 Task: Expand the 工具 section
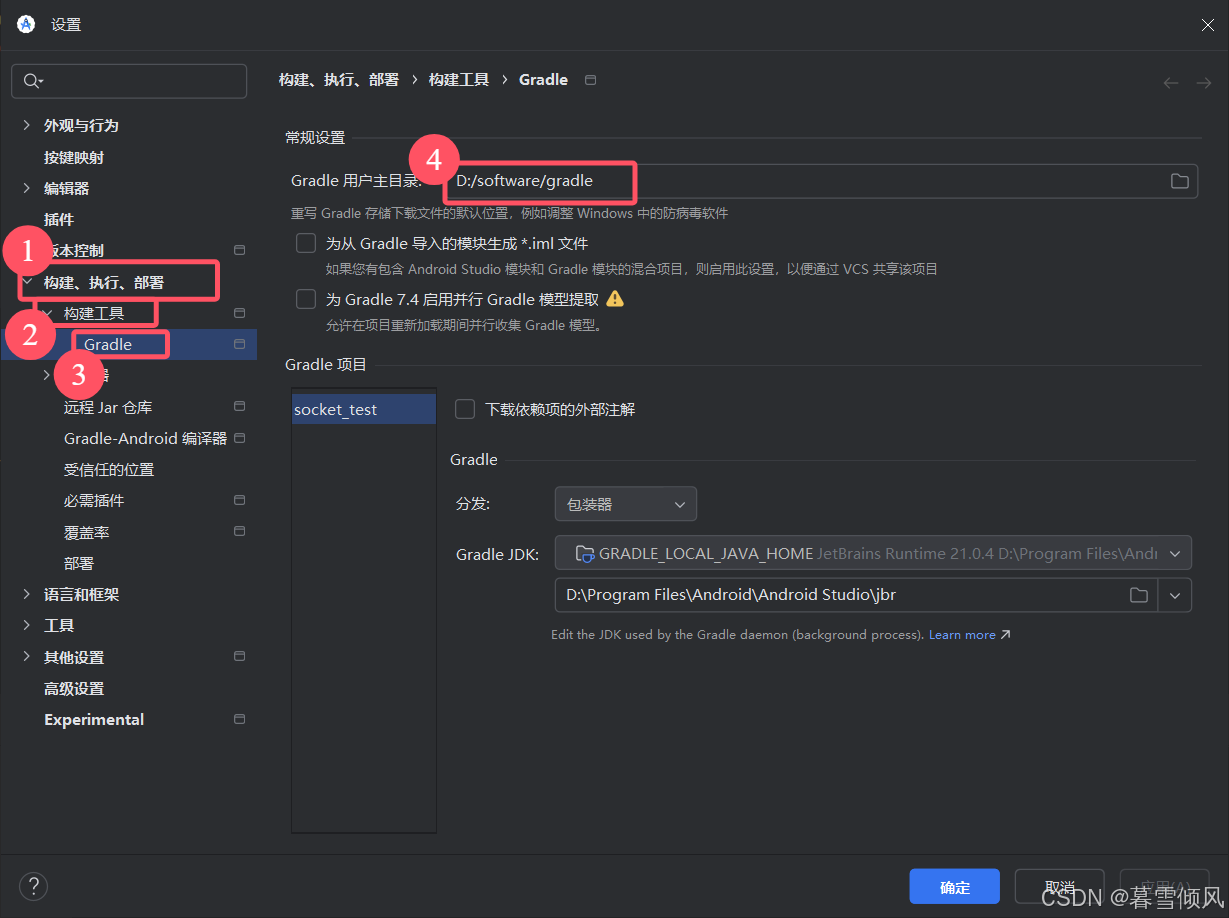tap(27, 625)
